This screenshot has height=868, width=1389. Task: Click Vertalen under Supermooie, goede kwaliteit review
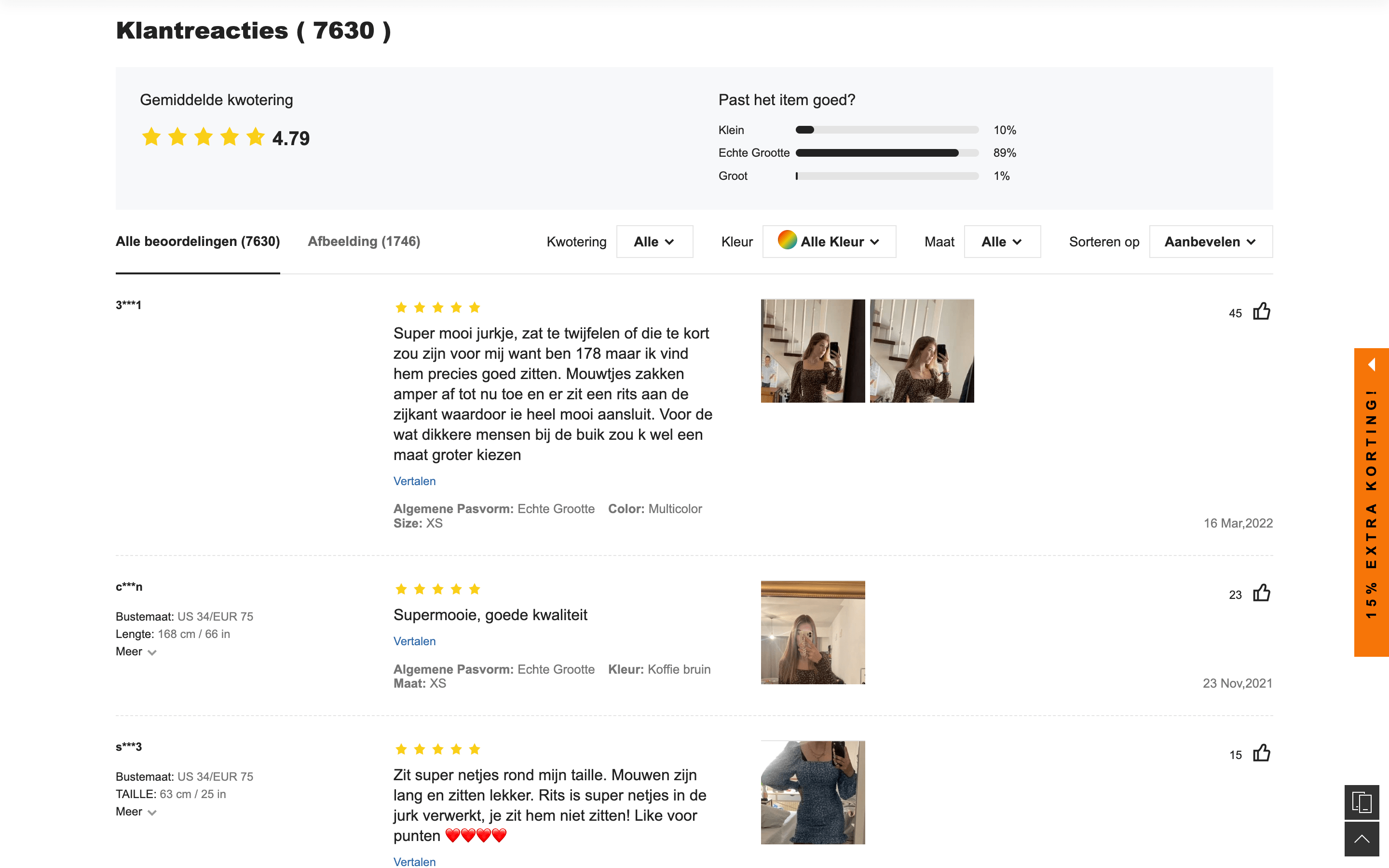coord(414,641)
